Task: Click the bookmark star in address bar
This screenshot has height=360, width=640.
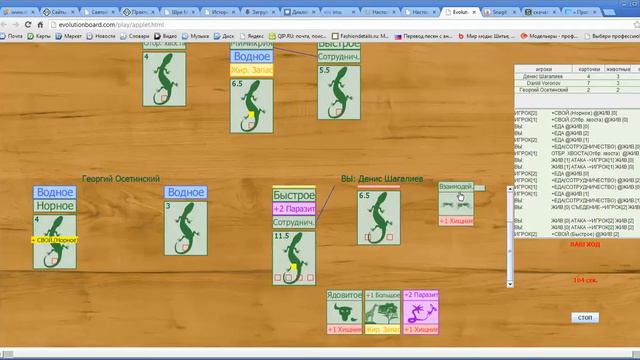Action: click(x=636, y=24)
